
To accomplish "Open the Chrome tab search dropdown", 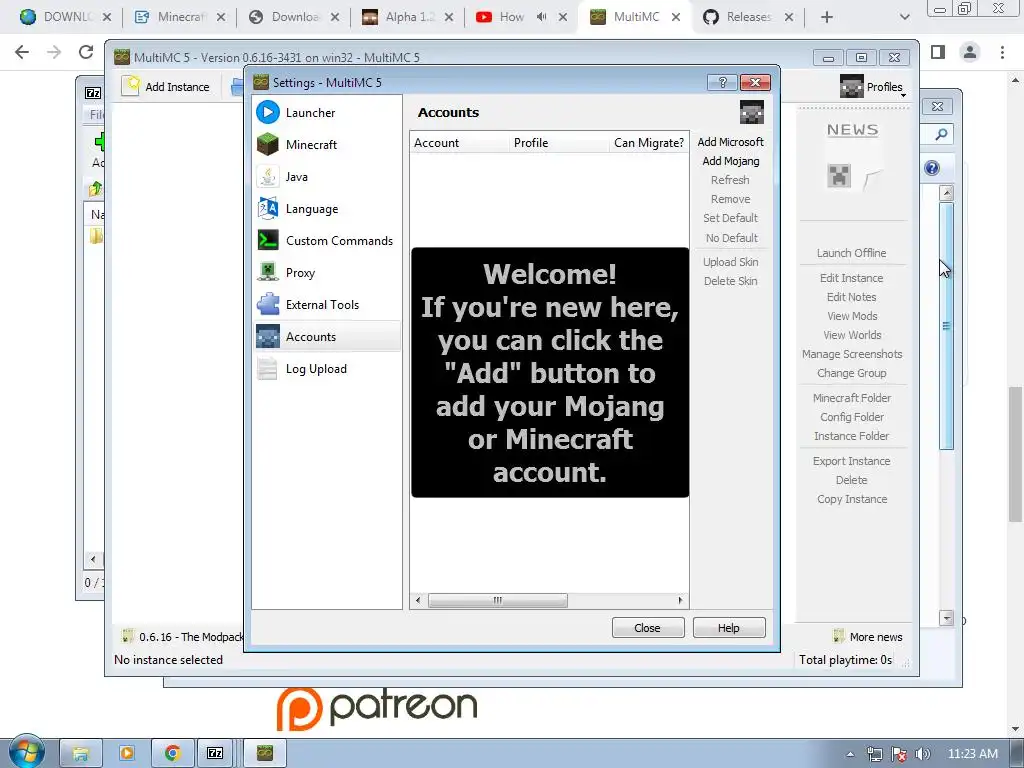I will 904,17.
